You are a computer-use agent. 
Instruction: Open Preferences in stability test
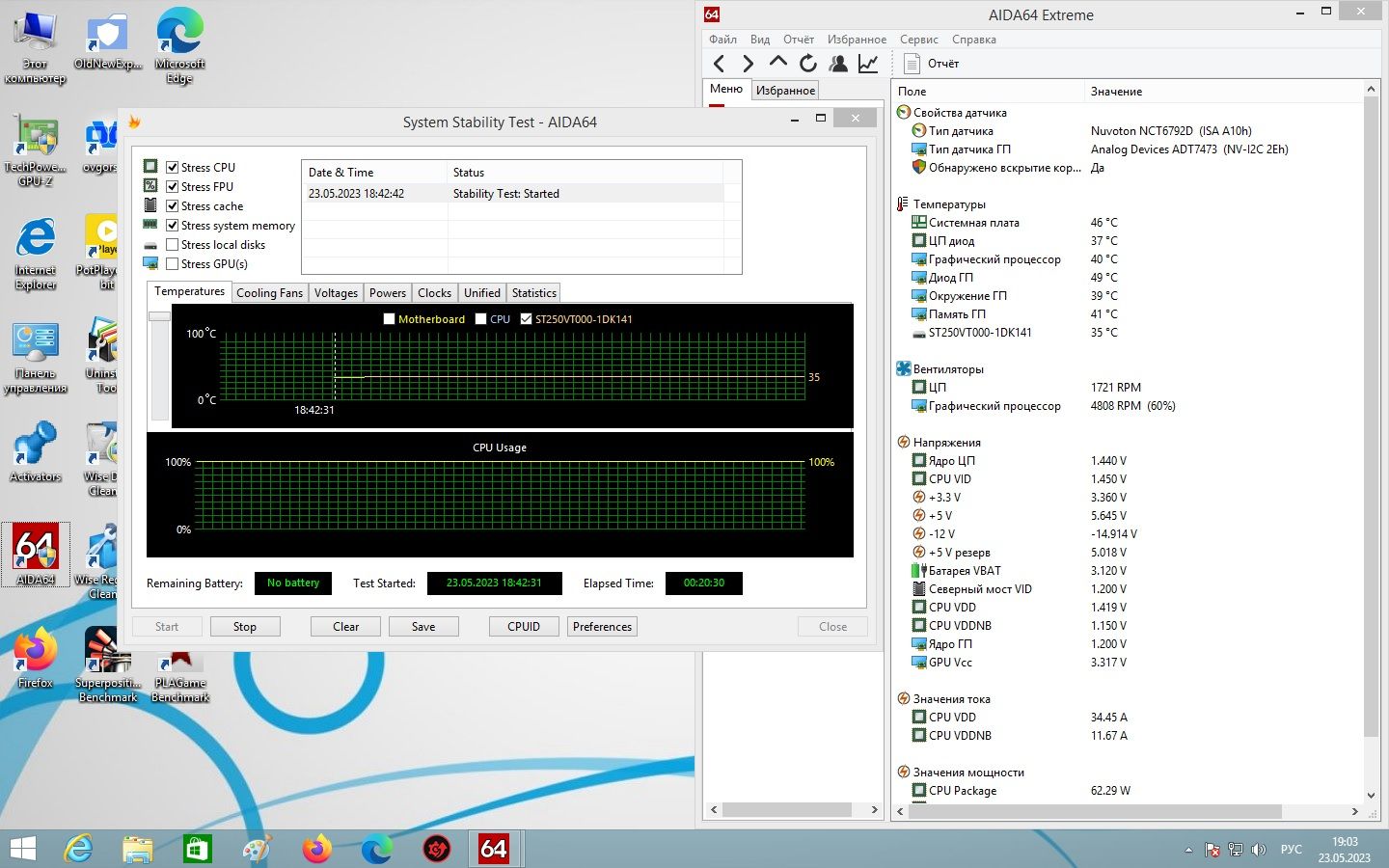(x=602, y=627)
